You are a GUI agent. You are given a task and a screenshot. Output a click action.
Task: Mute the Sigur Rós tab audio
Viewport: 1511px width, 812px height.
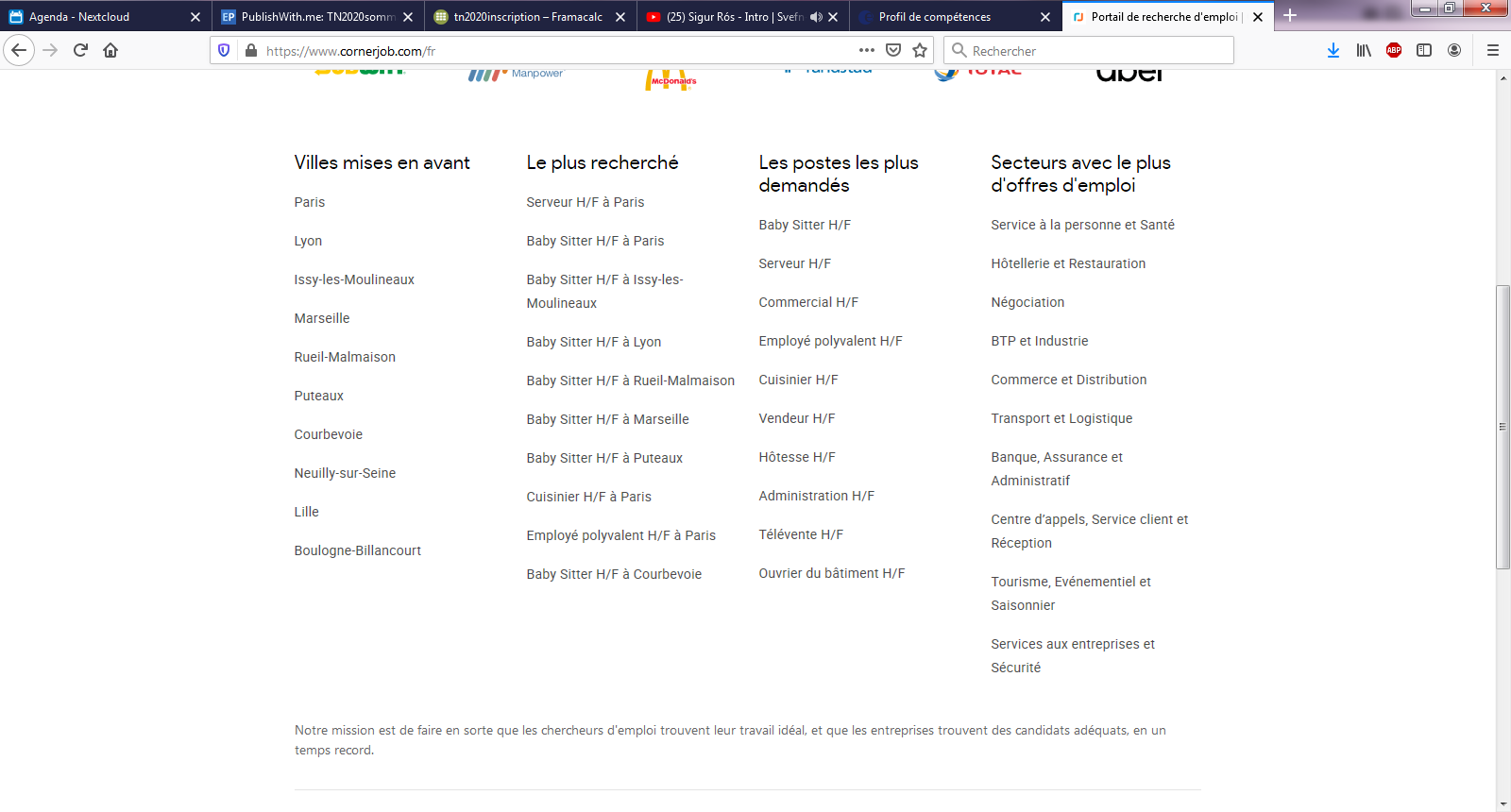click(x=816, y=17)
